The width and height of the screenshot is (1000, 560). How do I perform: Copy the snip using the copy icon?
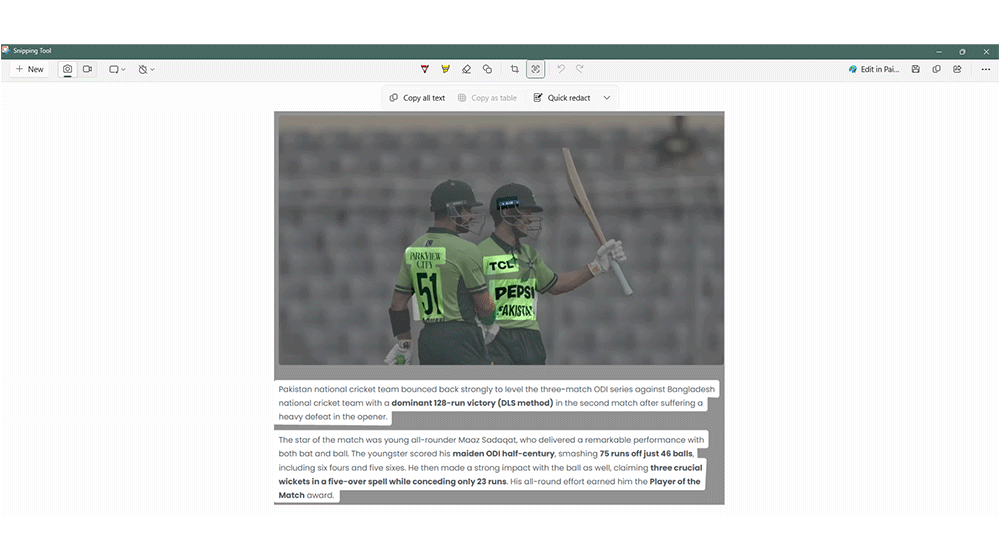pos(936,69)
